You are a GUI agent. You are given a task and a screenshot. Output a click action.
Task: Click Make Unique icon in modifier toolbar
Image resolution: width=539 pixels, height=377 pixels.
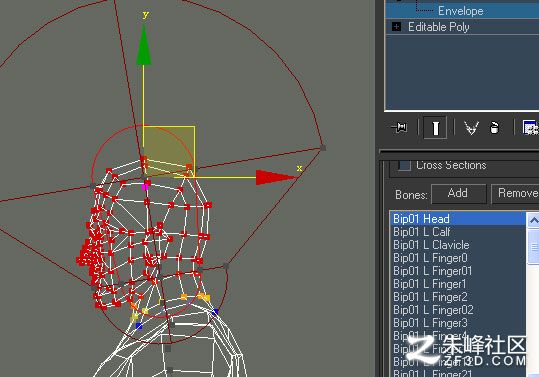[x=471, y=128]
